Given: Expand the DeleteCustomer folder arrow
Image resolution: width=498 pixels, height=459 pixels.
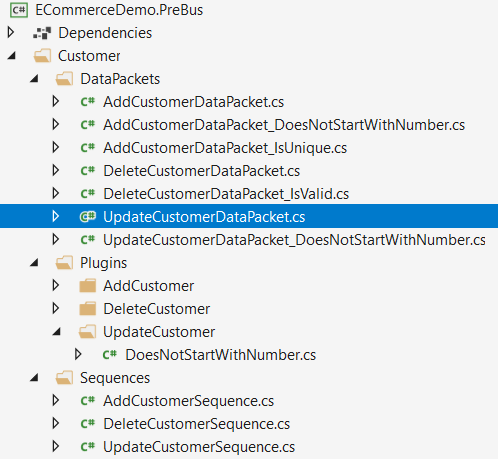Looking at the screenshot, I should click(56, 308).
